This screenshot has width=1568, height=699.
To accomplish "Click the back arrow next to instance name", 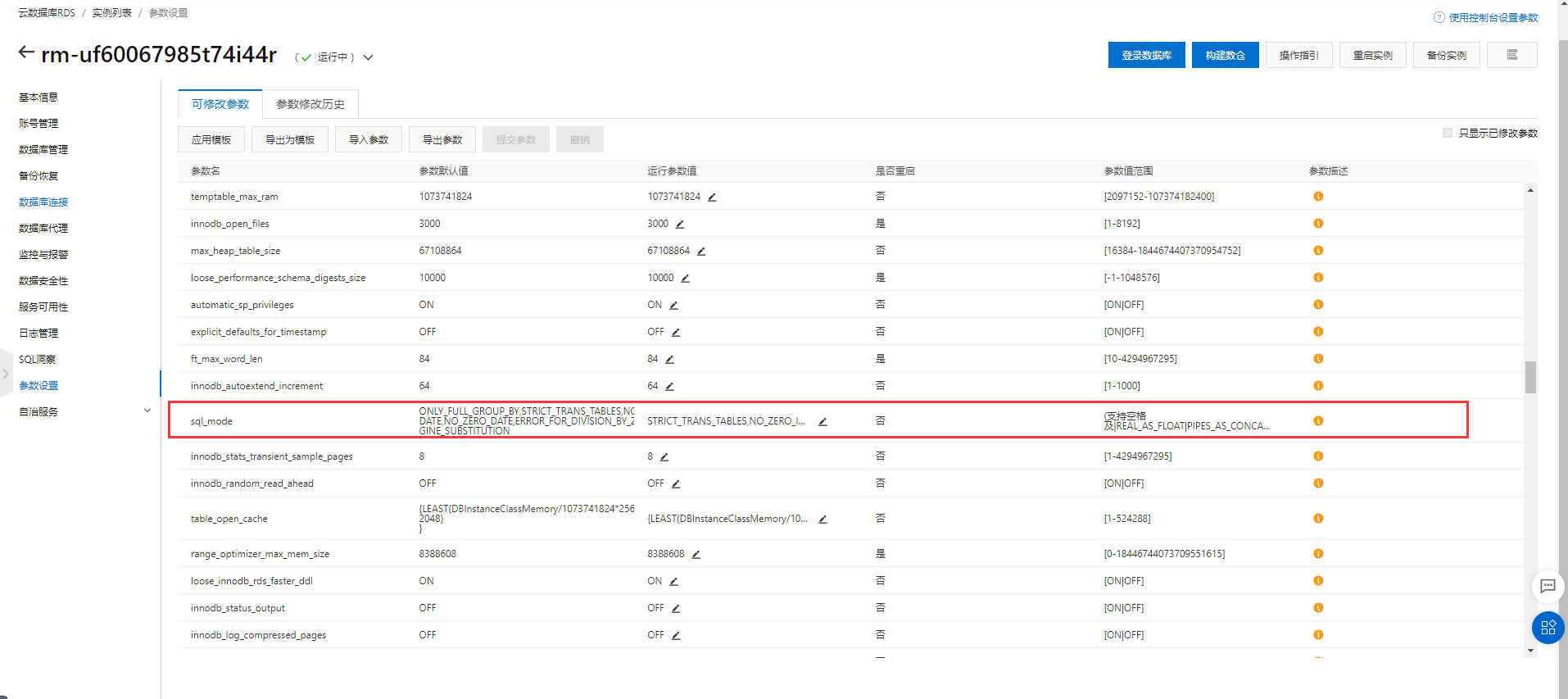I will point(26,53).
